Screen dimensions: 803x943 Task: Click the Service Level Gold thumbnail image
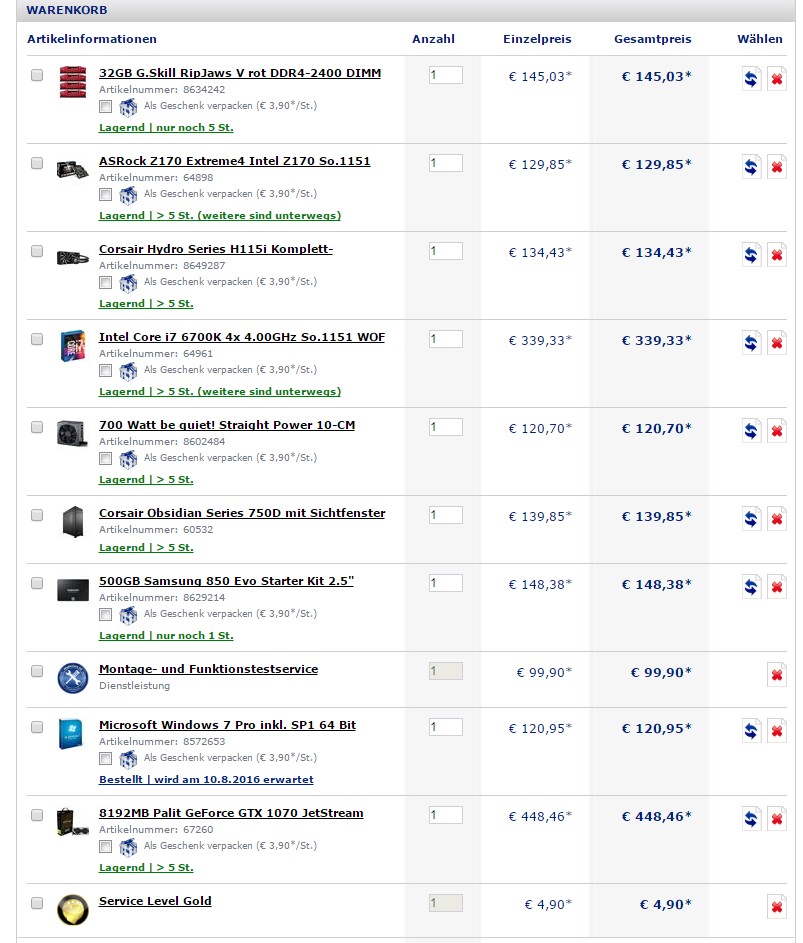[73, 909]
